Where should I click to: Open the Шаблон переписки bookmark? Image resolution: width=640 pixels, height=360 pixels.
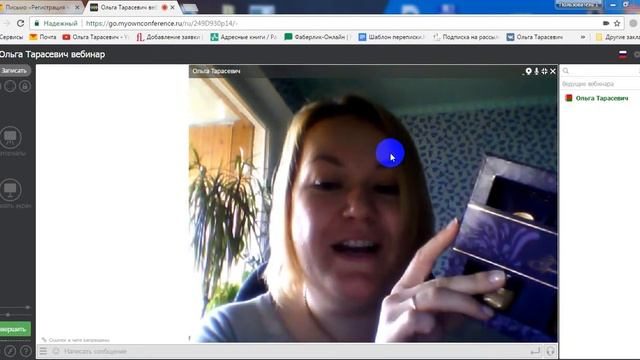[391, 37]
